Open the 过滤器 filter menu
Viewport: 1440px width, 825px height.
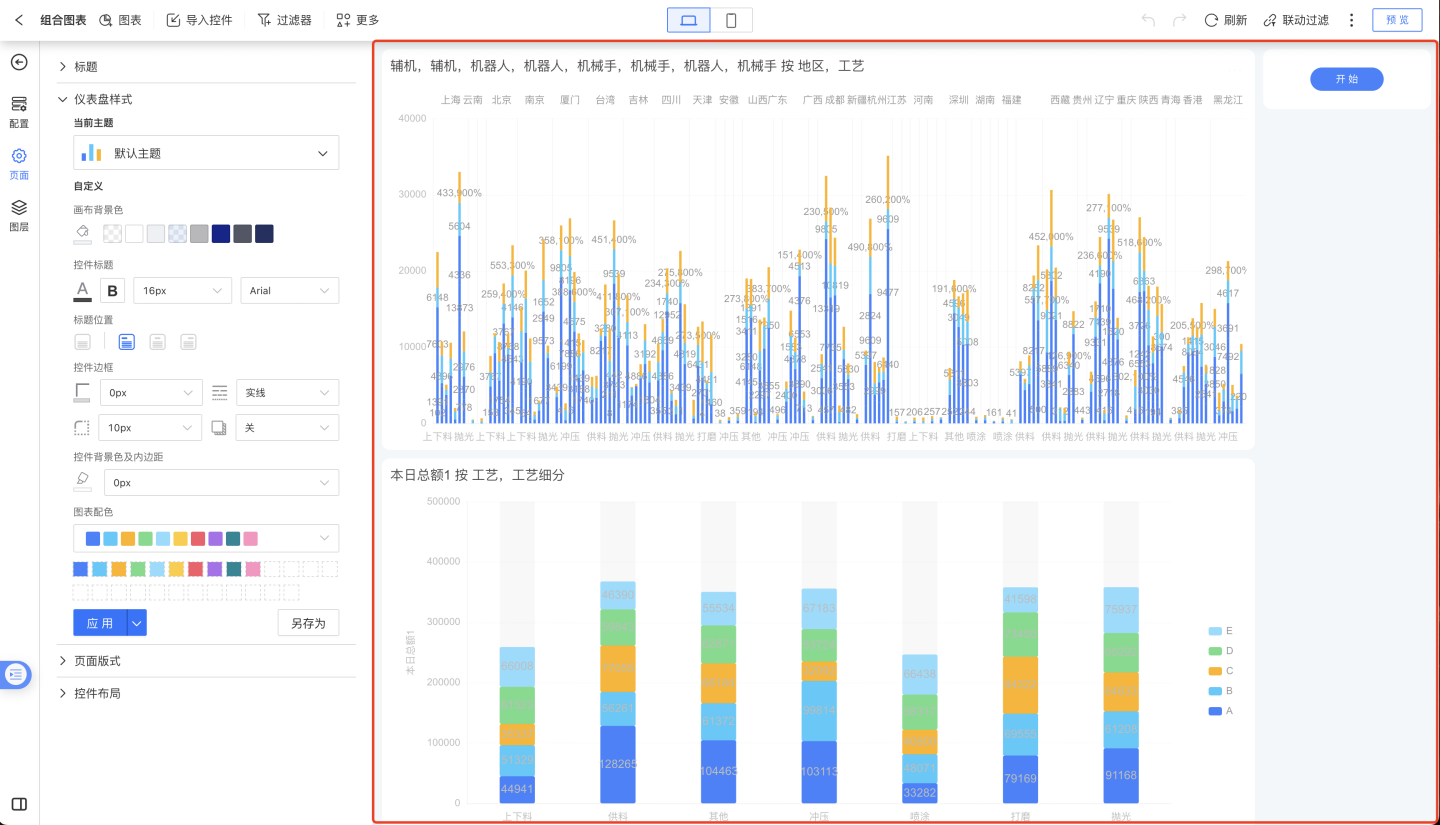(284, 20)
